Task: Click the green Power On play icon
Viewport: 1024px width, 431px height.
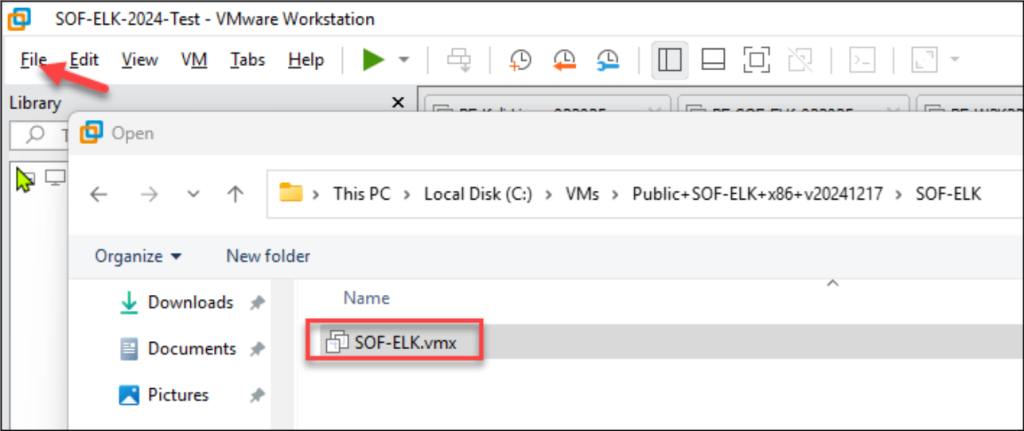Action: pyautogui.click(x=373, y=60)
